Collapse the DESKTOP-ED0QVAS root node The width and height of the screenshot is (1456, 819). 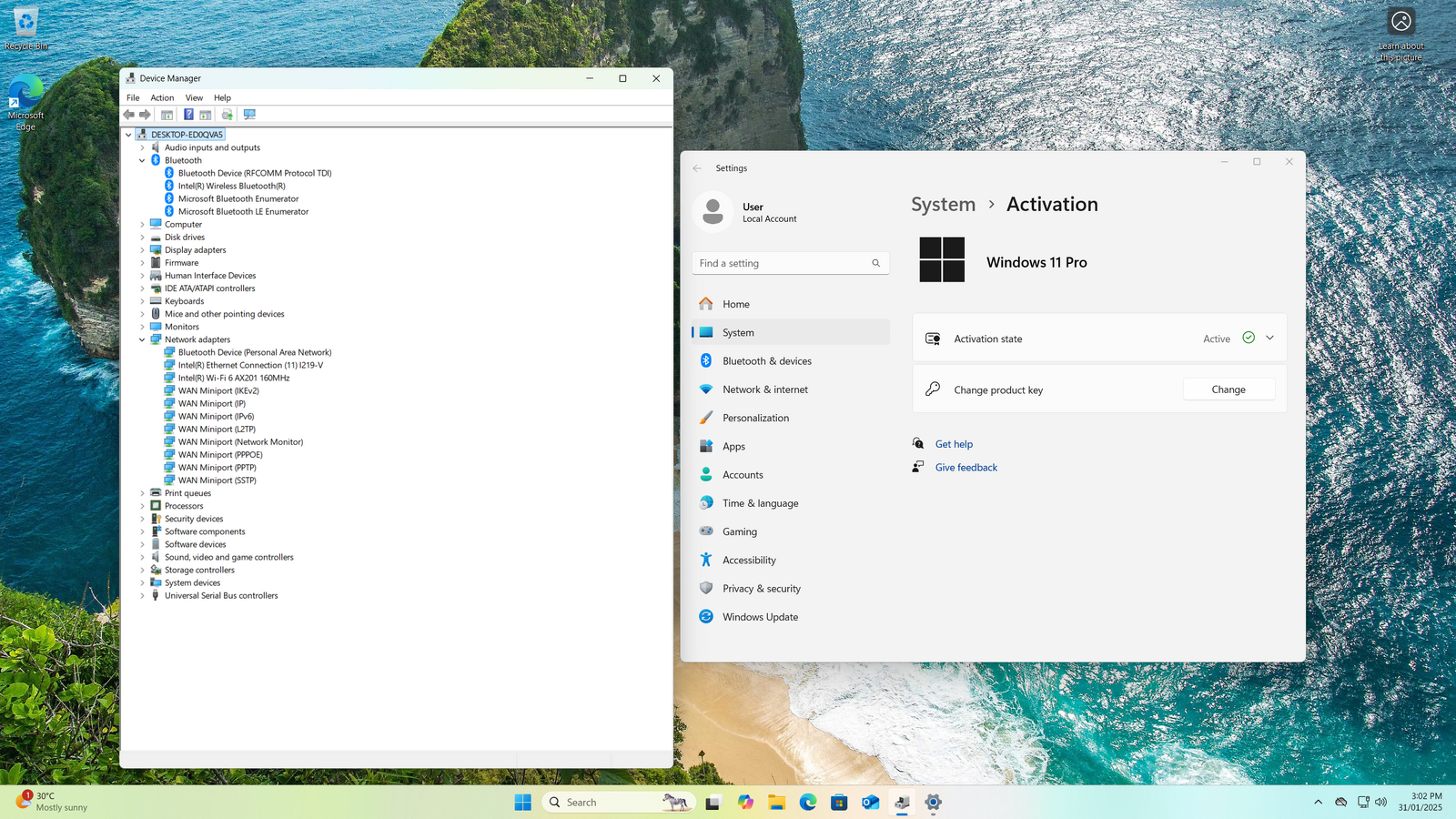128,135
